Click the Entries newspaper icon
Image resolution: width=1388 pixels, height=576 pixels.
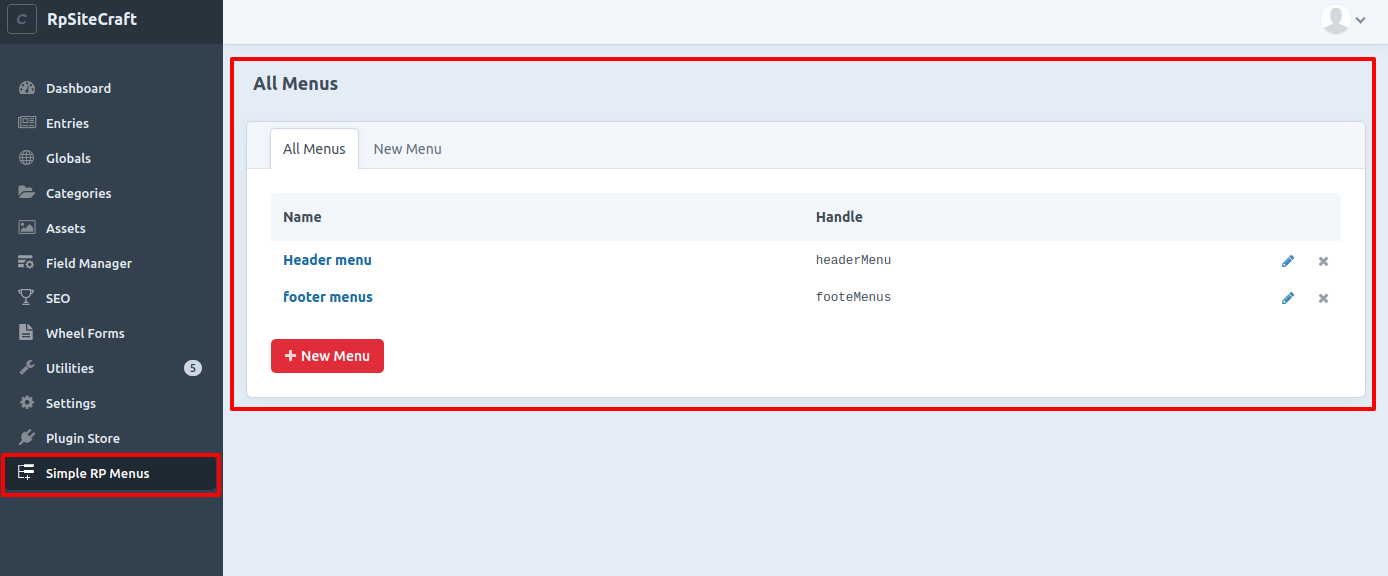(27, 123)
